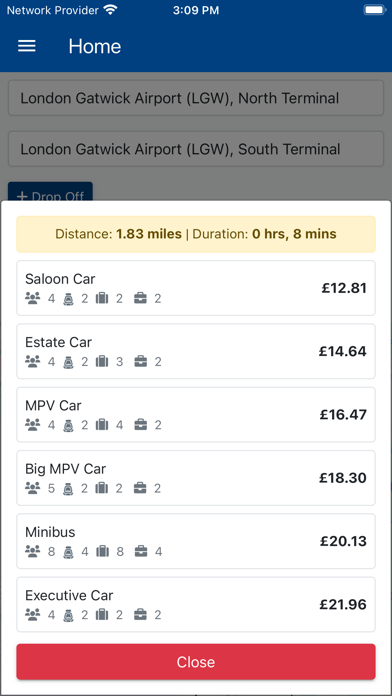Click the Wi-Fi status icon
Image resolution: width=392 pixels, height=696 pixels.
click(110, 10)
